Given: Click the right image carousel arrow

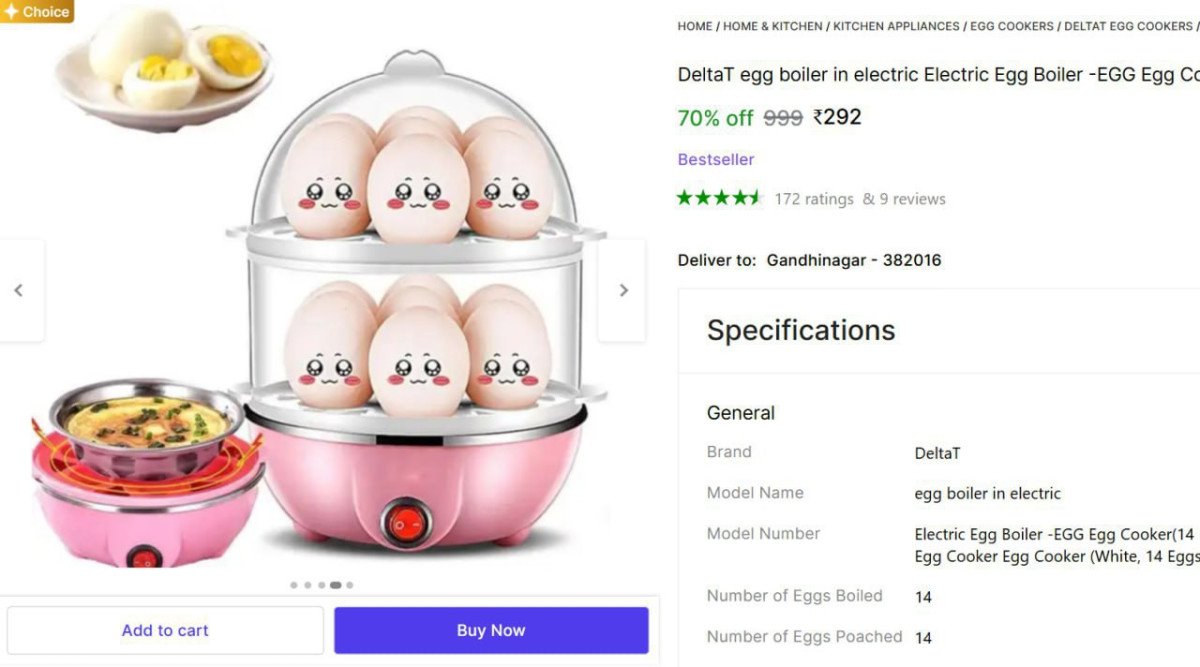Looking at the screenshot, I should (x=623, y=290).
